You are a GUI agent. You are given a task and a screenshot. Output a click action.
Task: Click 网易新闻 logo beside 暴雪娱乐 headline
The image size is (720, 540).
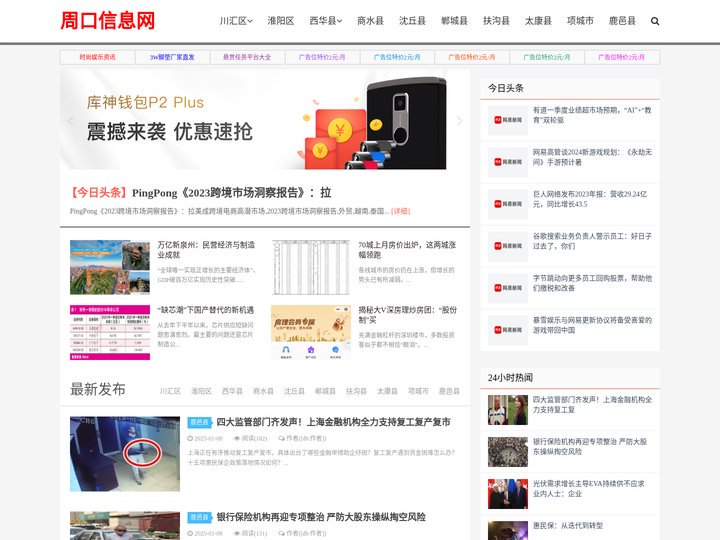(508, 330)
